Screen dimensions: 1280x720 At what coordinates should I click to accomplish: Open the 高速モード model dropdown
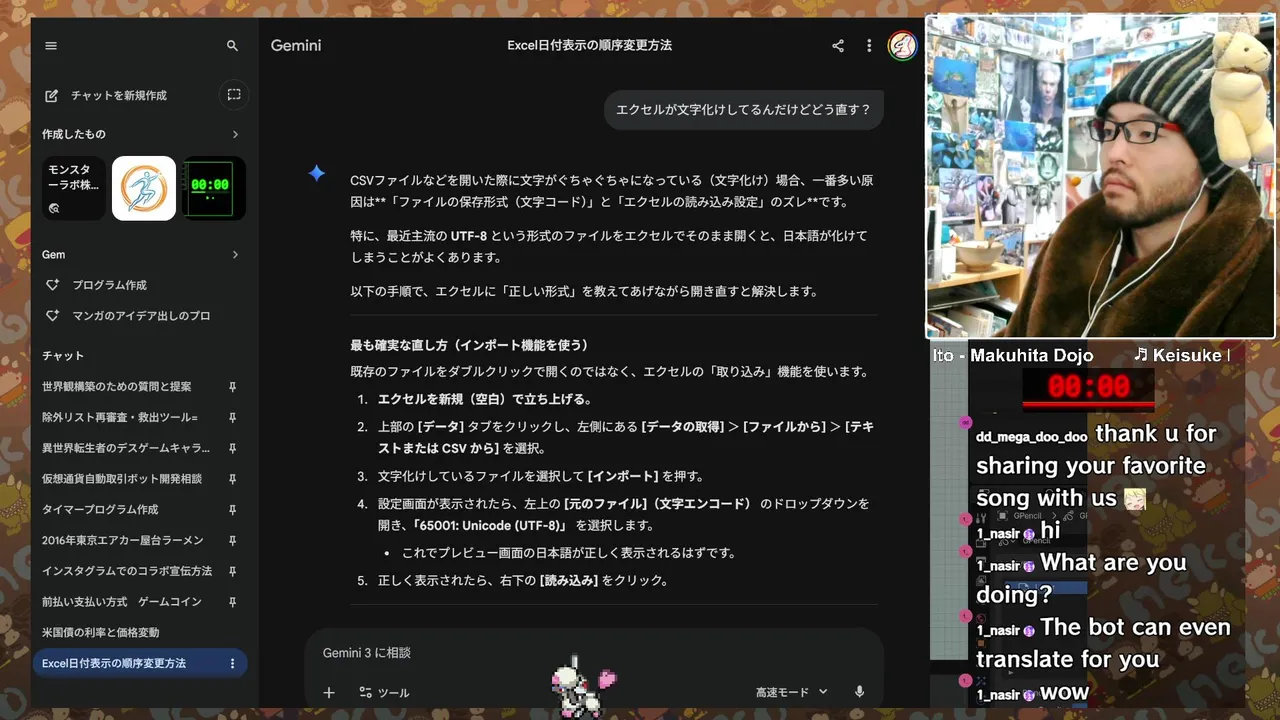[792, 692]
